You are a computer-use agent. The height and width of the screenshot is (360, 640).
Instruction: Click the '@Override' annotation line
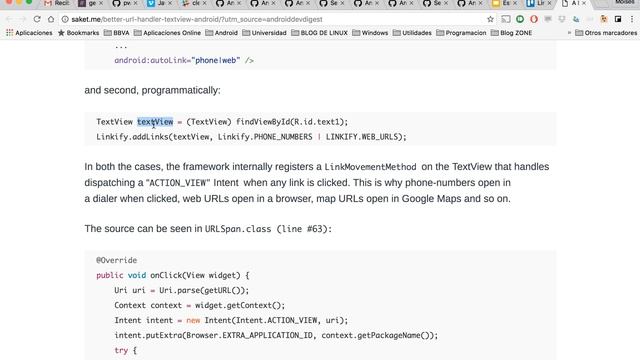[116, 260]
